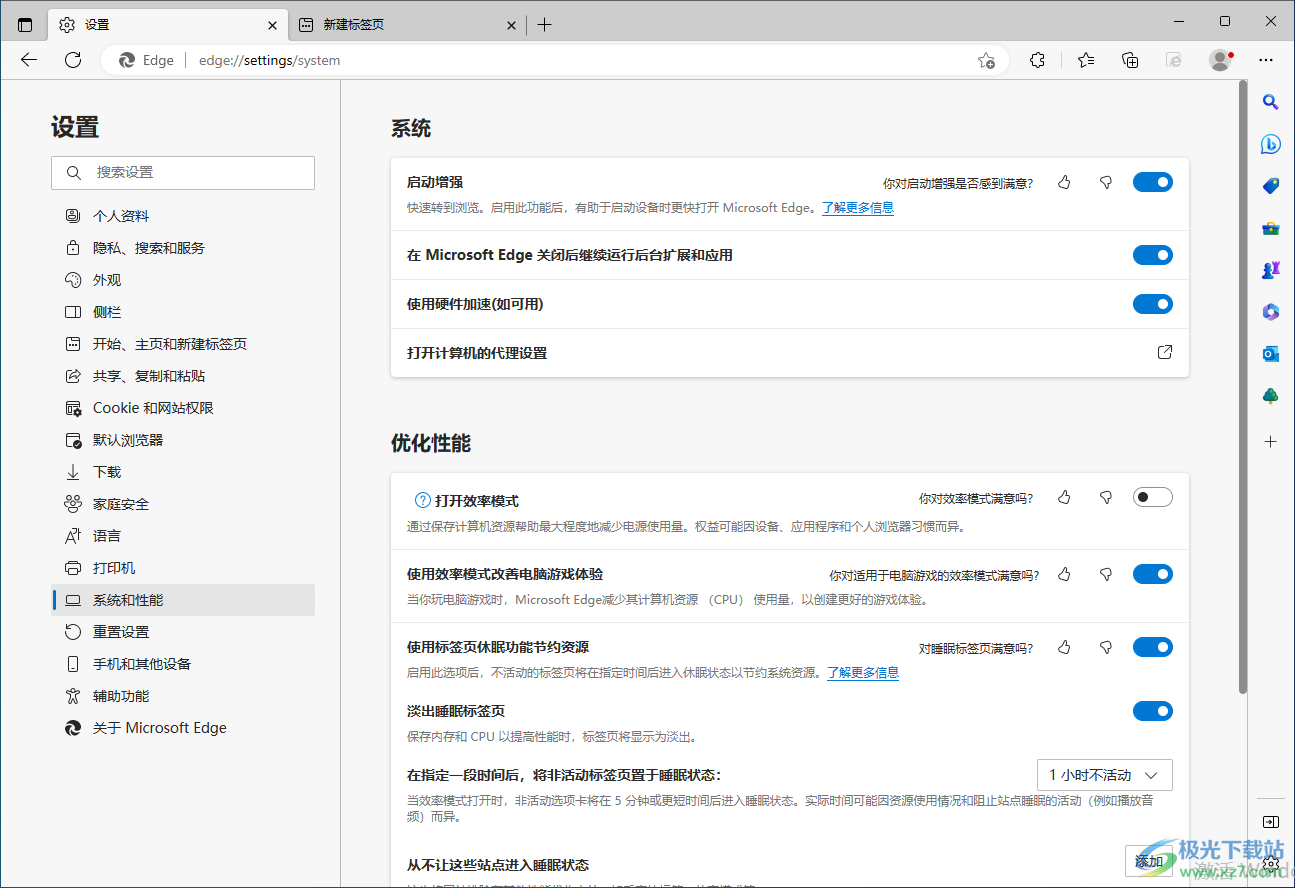Click 了解更多信息 link under tab sleeping
The width and height of the screenshot is (1295, 888).
tap(863, 673)
